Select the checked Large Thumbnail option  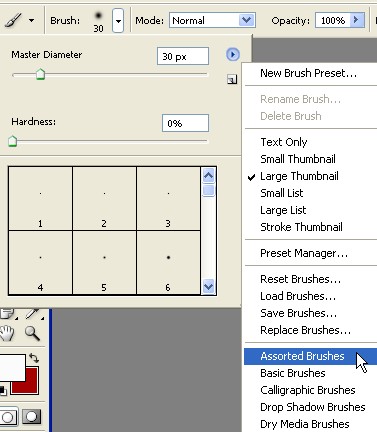point(299,176)
